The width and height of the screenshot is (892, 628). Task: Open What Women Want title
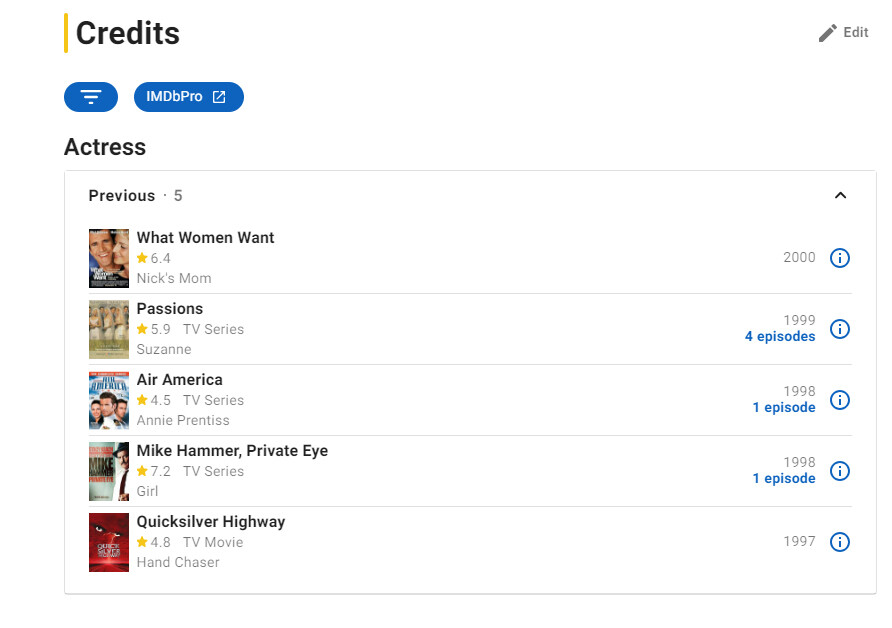(x=205, y=238)
